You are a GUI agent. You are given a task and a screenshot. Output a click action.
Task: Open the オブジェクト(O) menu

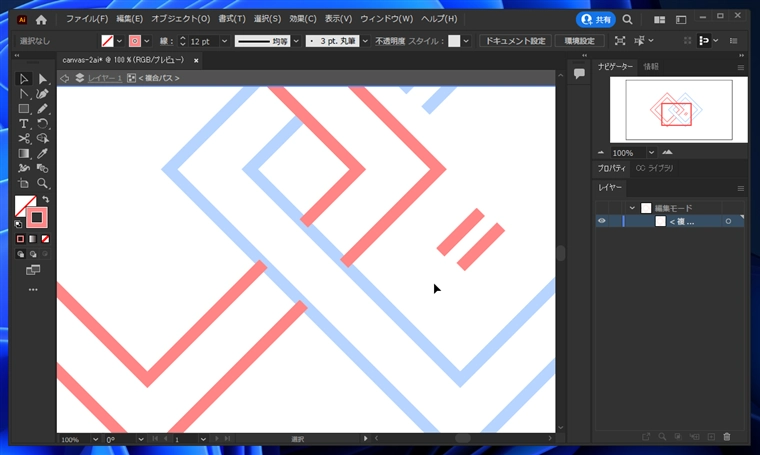click(180, 19)
